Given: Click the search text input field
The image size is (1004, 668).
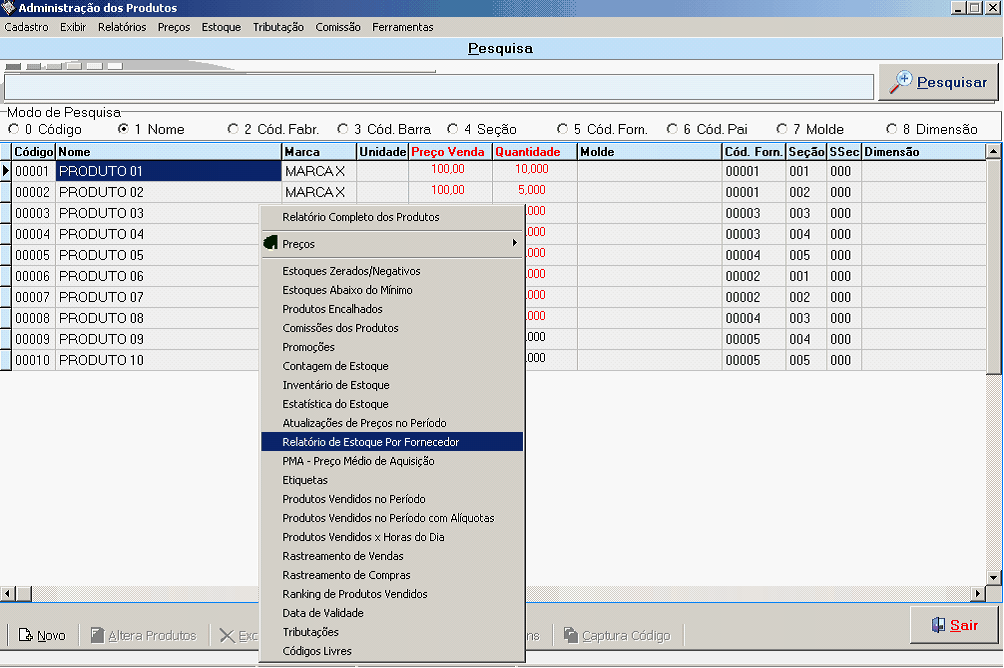Looking at the screenshot, I should coord(438,87).
